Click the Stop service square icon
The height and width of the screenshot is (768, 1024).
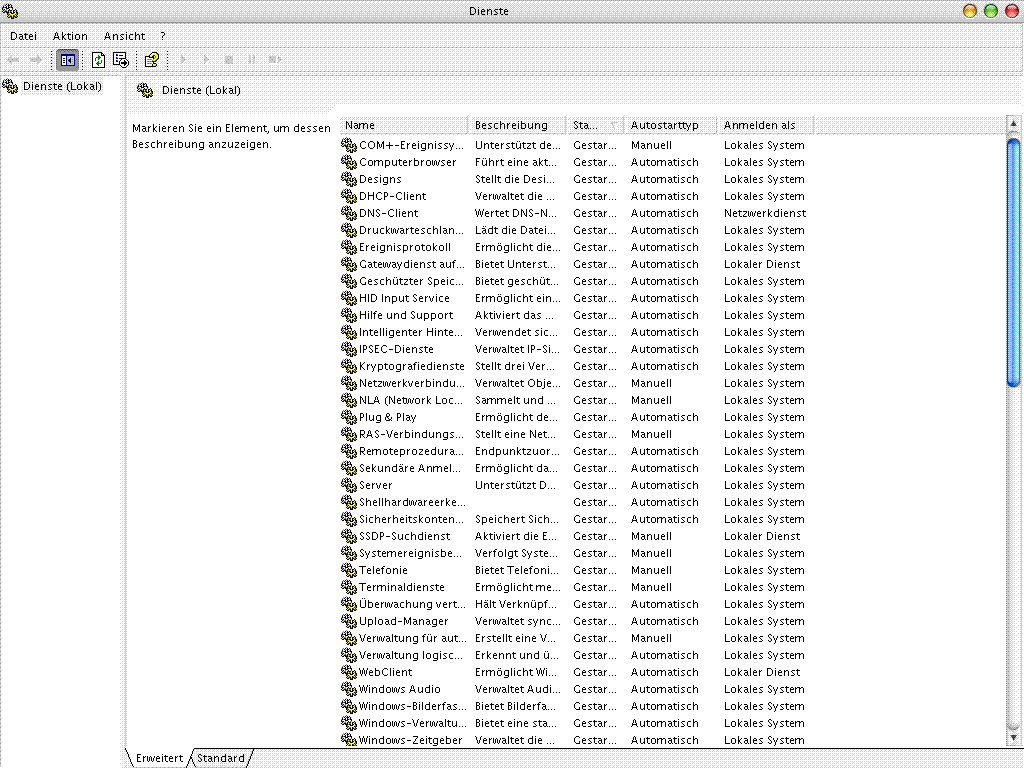pos(229,59)
